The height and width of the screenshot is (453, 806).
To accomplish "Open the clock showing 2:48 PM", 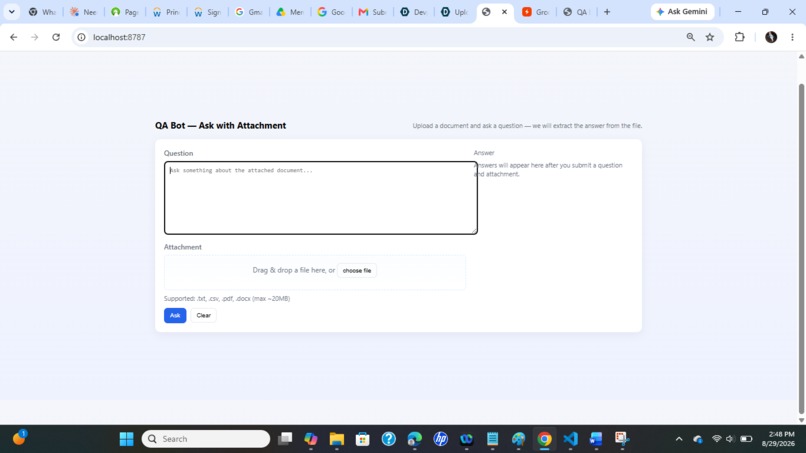I will coord(778,439).
